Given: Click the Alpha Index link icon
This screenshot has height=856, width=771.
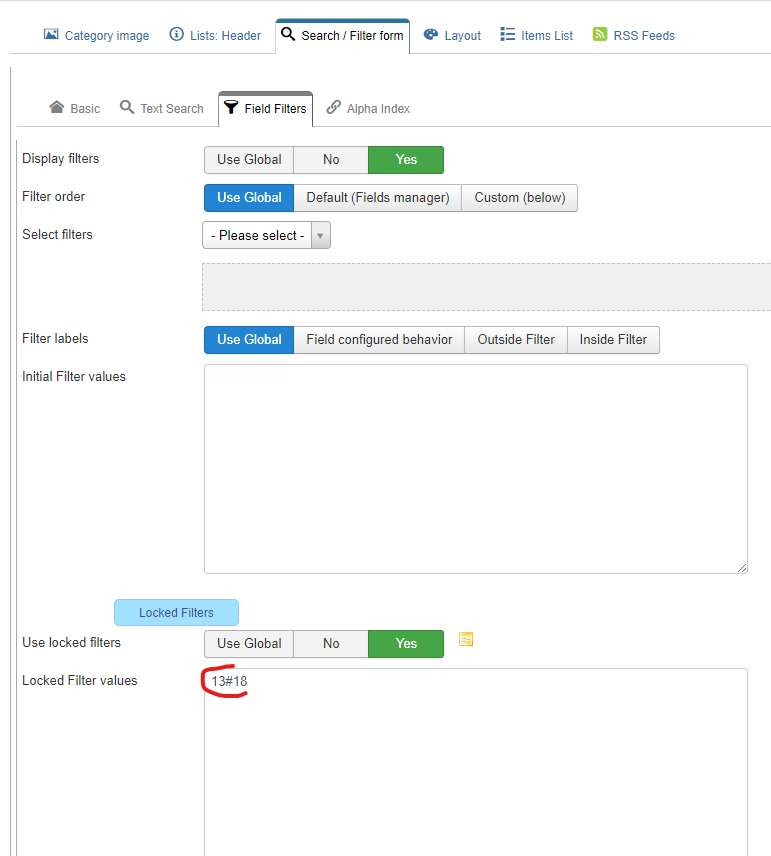Looking at the screenshot, I should coord(334,107).
